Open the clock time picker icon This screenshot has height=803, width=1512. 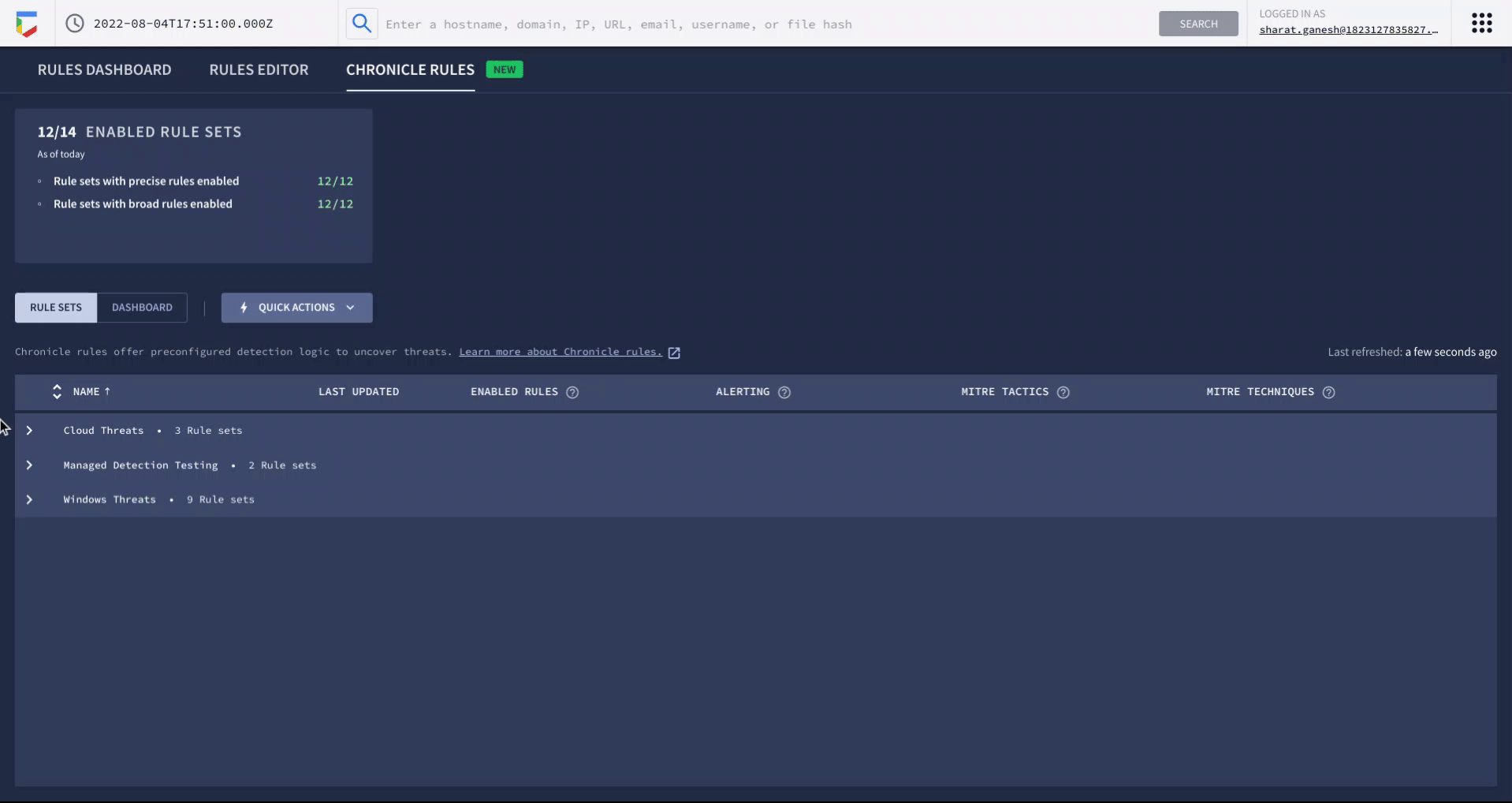tap(75, 24)
